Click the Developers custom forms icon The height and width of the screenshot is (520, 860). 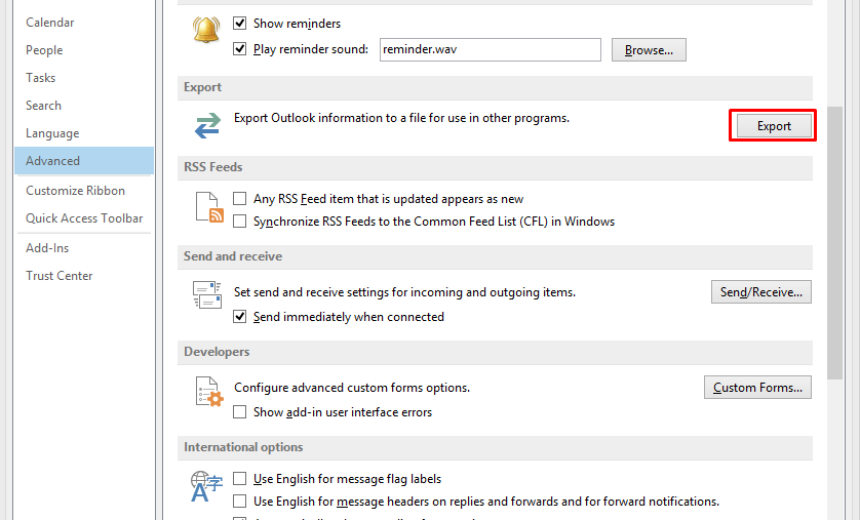(x=207, y=391)
